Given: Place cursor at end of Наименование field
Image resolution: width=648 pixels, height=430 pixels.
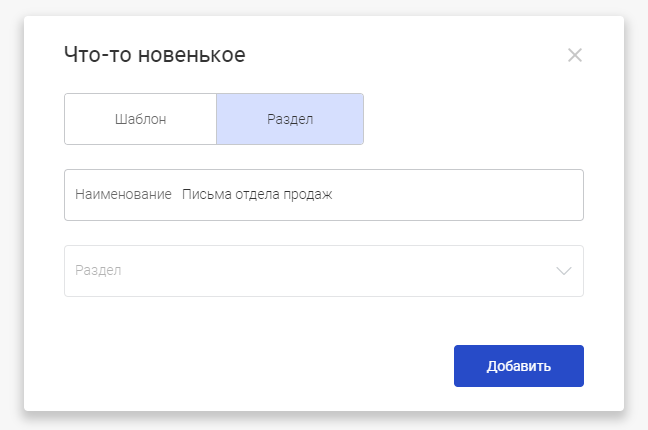Looking at the screenshot, I should coord(455,195).
